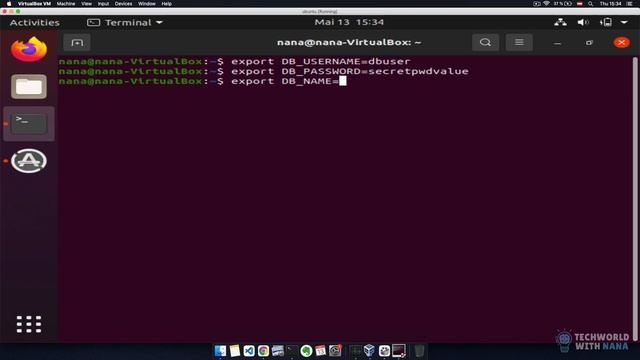Open Finder in macOS Dock
Image resolution: width=640 pixels, height=360 pixels.
[x=220, y=351]
